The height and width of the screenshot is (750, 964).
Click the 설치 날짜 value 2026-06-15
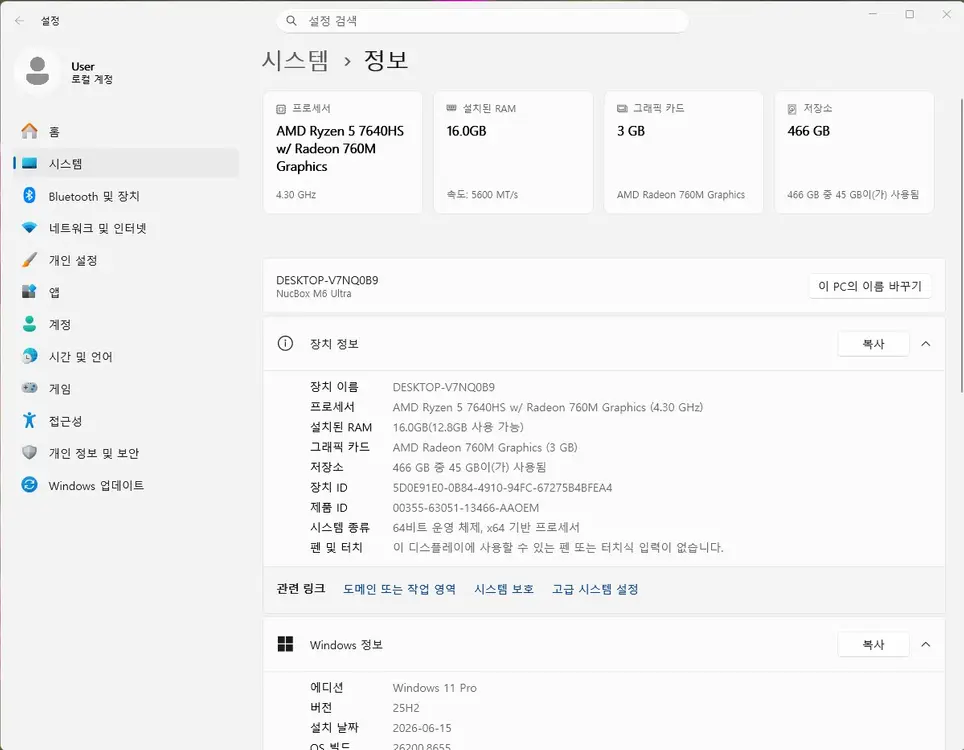point(422,728)
